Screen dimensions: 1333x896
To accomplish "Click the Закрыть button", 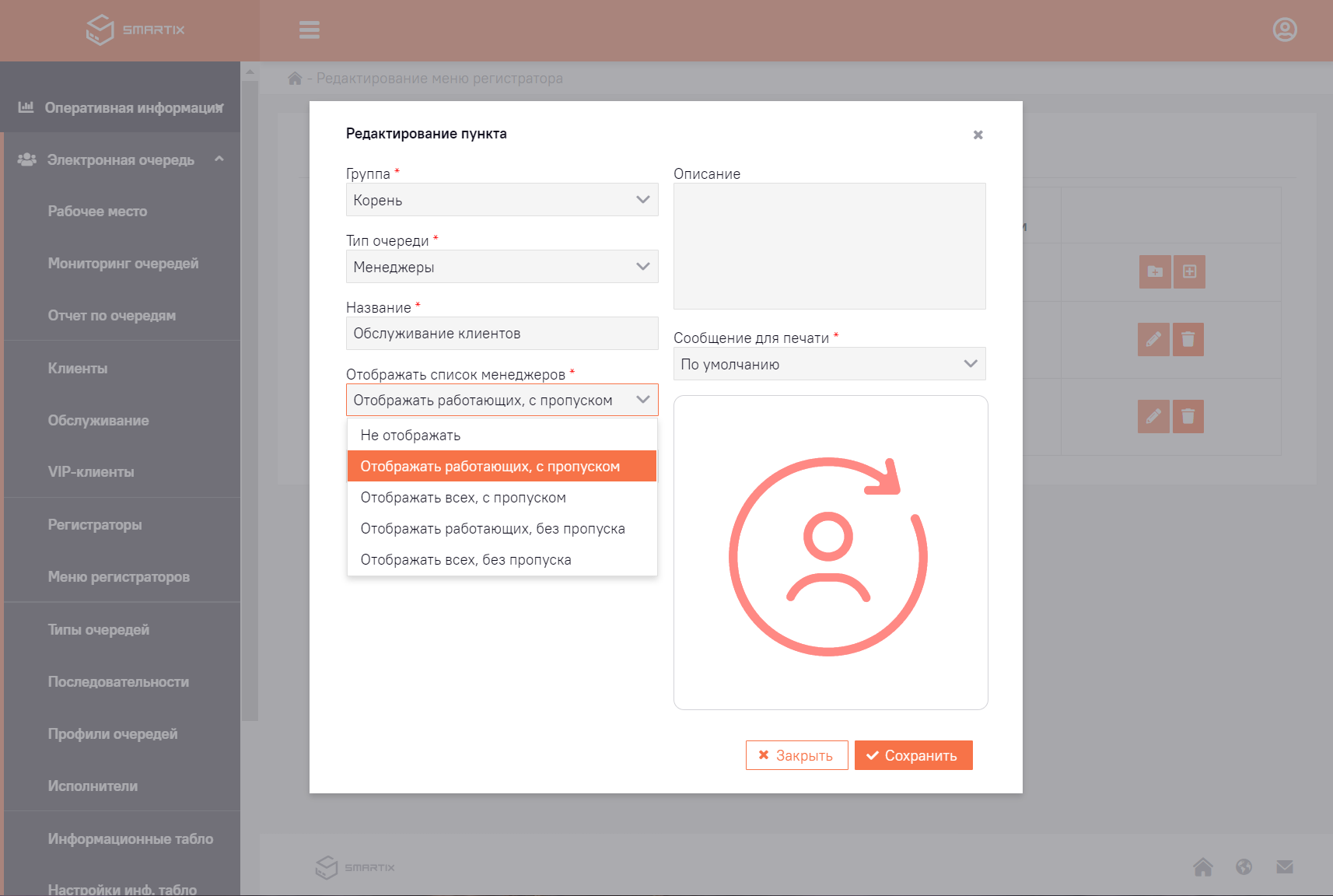I will click(797, 755).
